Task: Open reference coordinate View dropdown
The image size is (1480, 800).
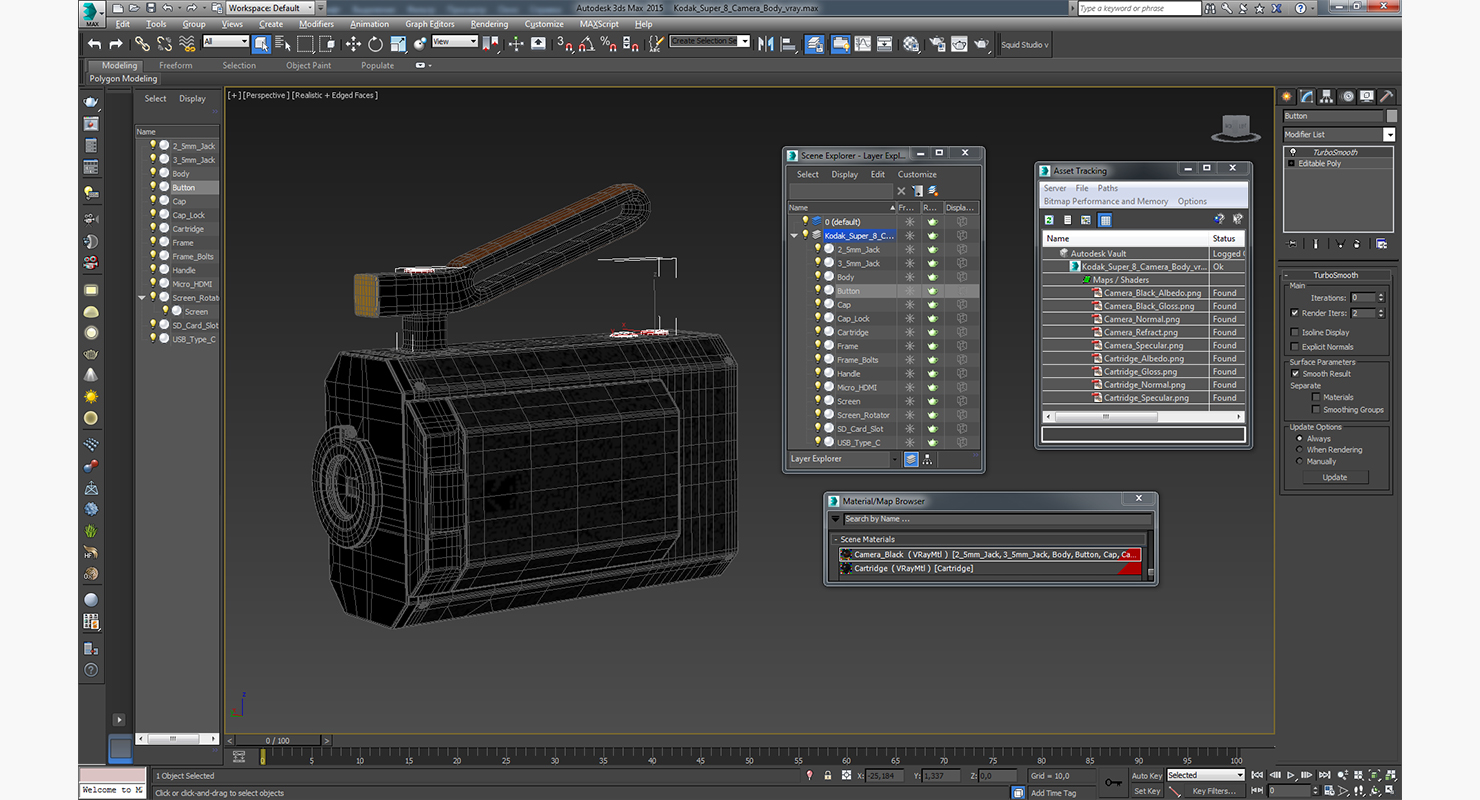Action: [x=455, y=42]
